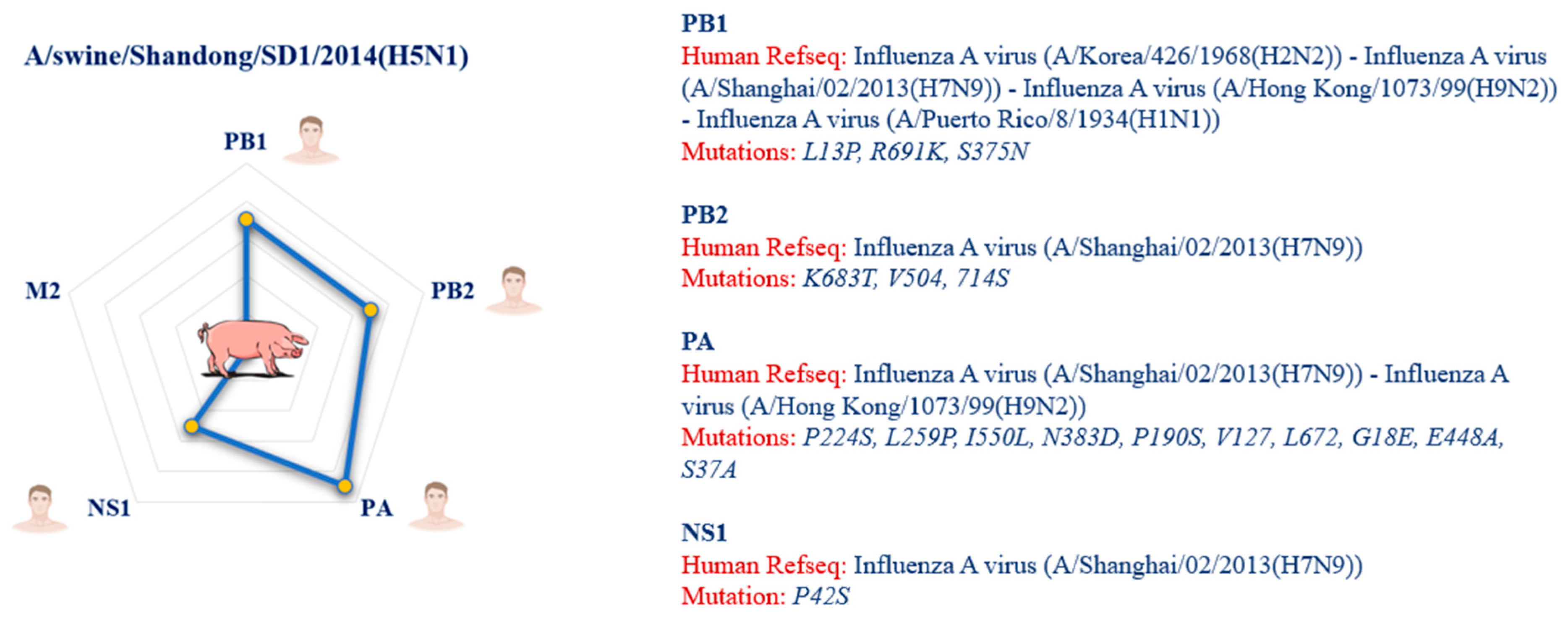Click the PA section heading on the right

tap(698, 342)
